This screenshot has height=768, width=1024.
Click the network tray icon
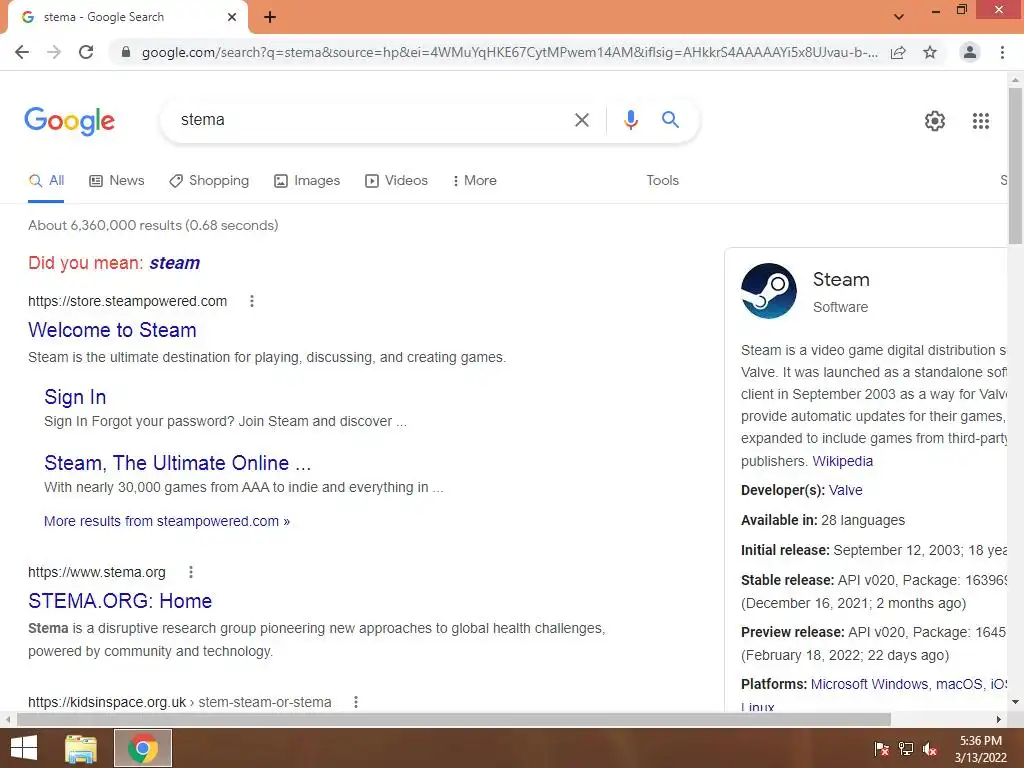click(906, 749)
